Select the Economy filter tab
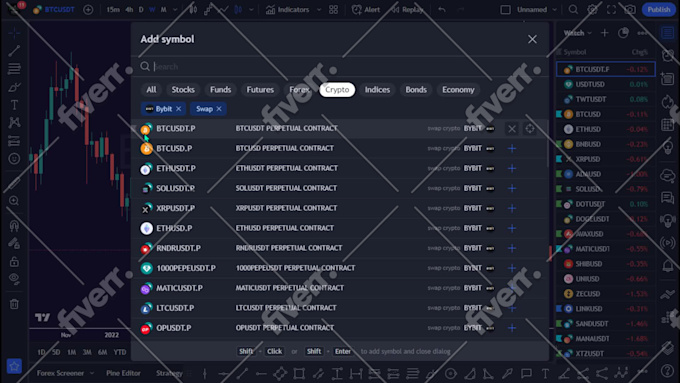The width and height of the screenshot is (680, 383). point(458,90)
